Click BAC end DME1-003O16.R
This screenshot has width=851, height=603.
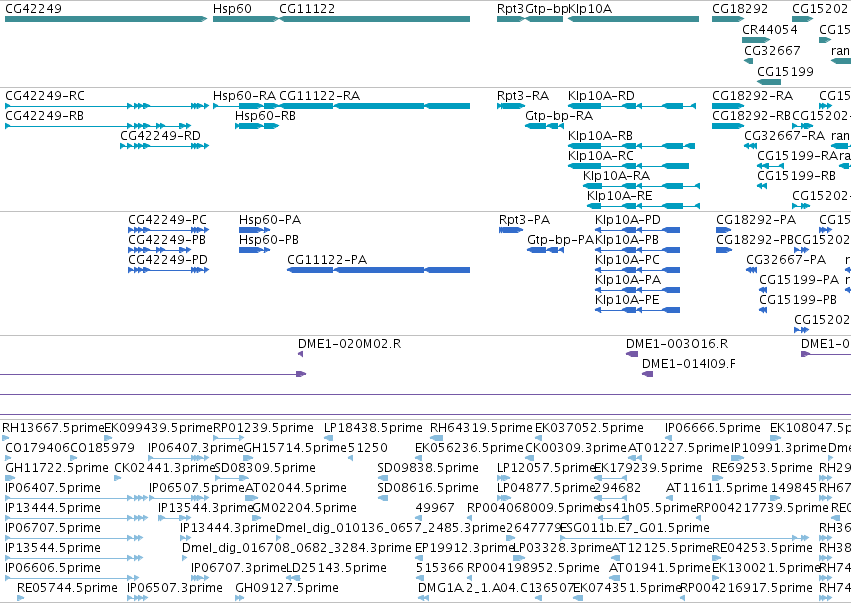(x=632, y=354)
